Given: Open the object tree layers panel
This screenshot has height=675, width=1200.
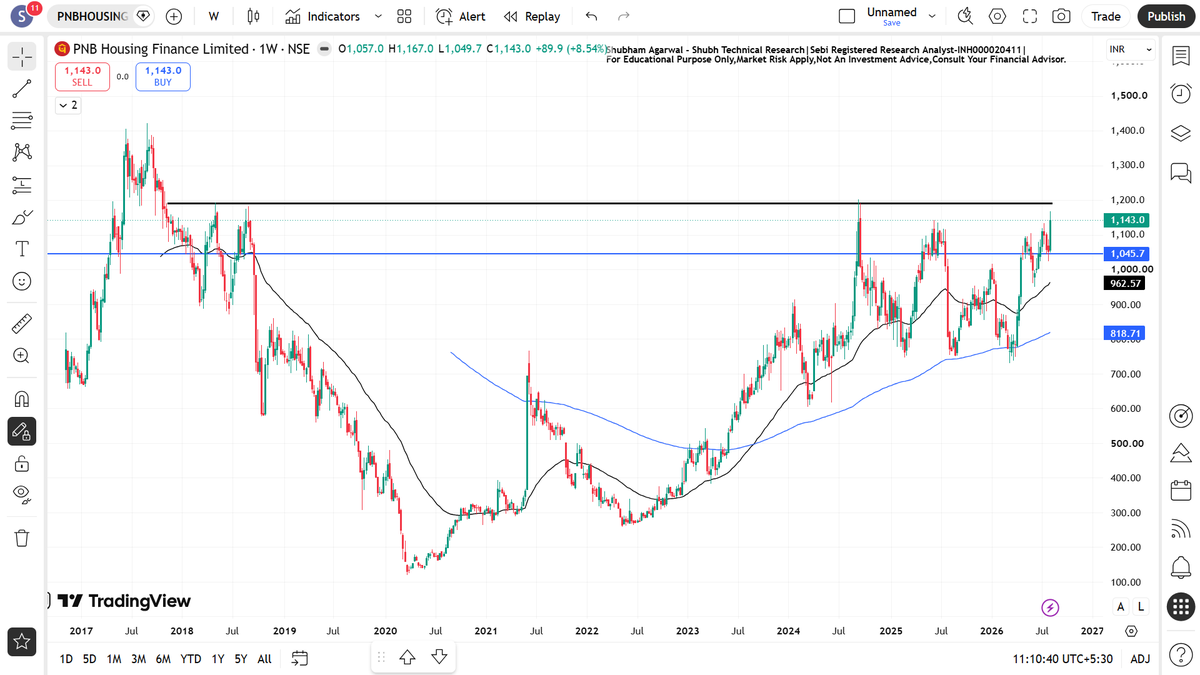Looking at the screenshot, I should coord(1180,133).
